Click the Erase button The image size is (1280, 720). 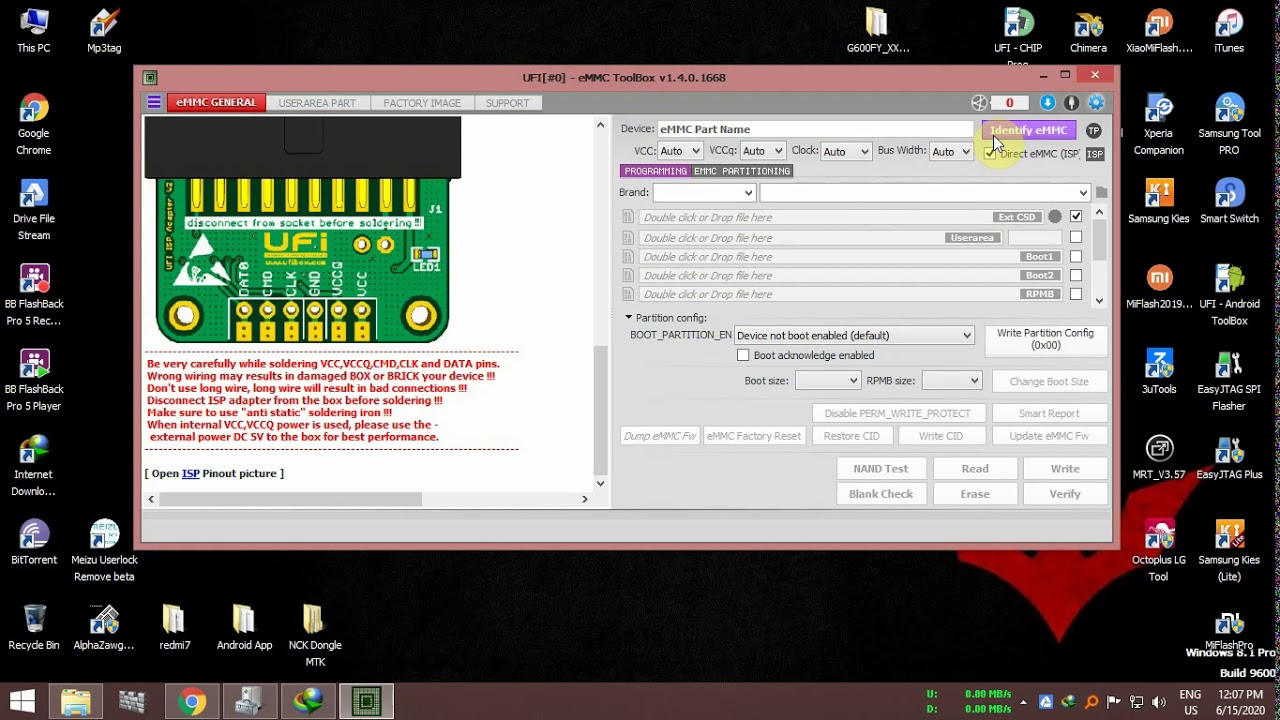[x=975, y=494]
